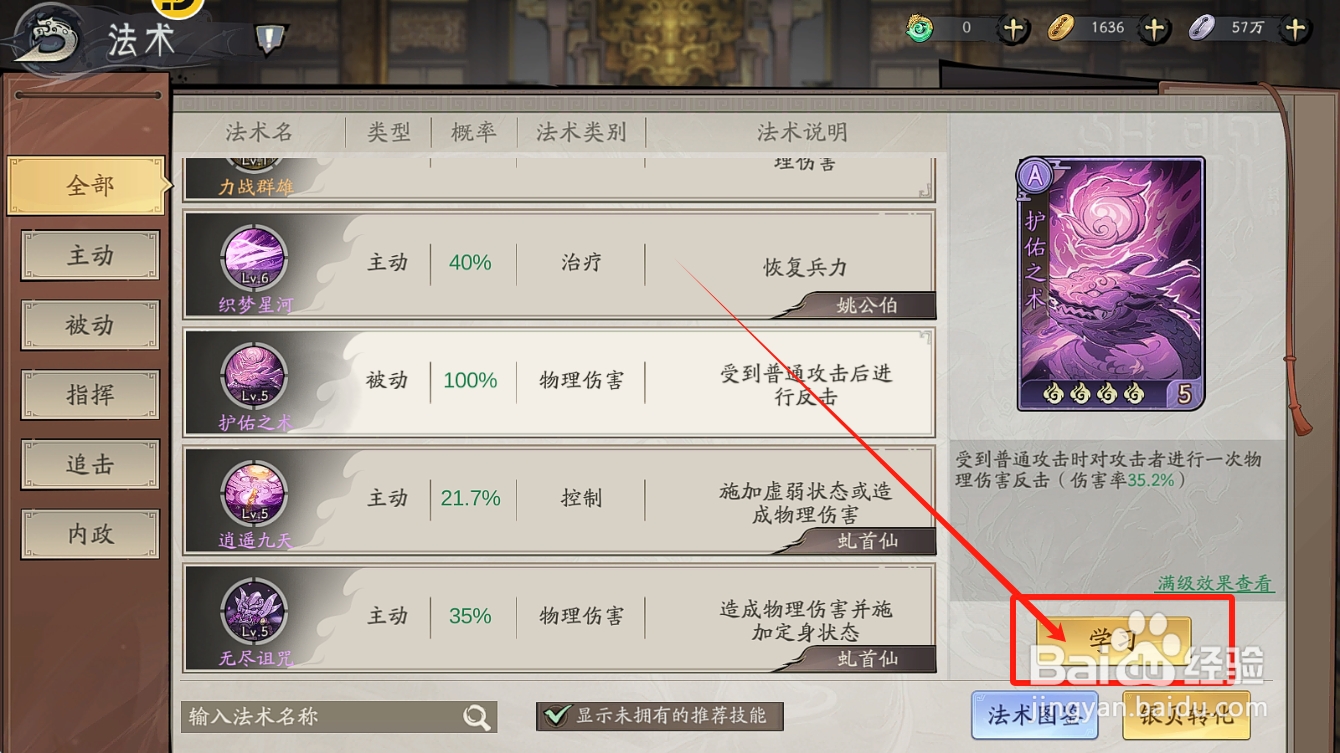
Task: Switch to the 全部 tab
Action: [x=87, y=186]
